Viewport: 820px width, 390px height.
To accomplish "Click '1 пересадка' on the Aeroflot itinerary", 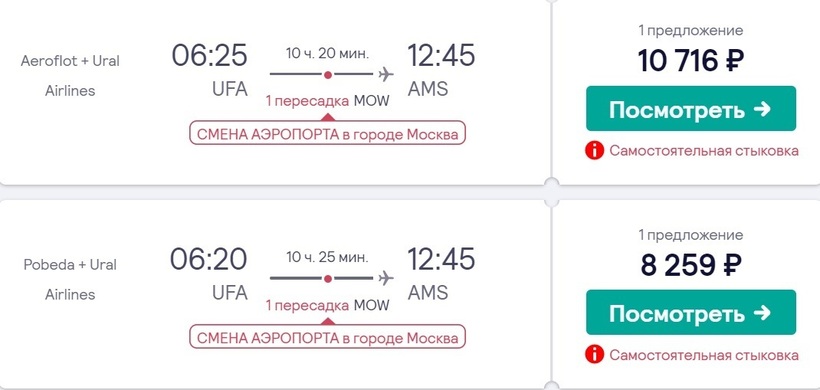I will point(307,101).
